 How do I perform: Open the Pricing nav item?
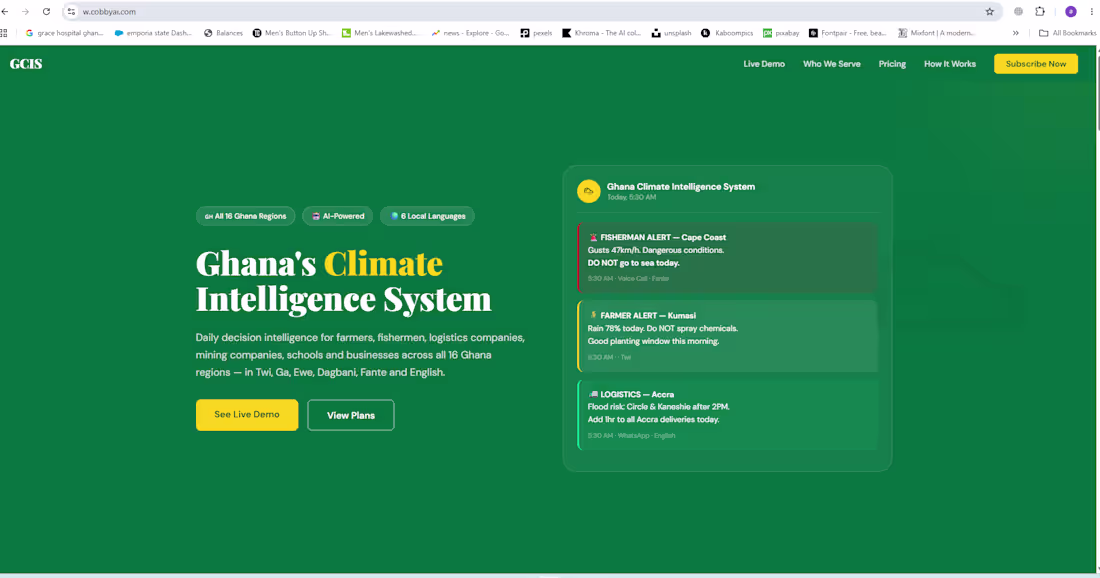pyautogui.click(x=892, y=64)
